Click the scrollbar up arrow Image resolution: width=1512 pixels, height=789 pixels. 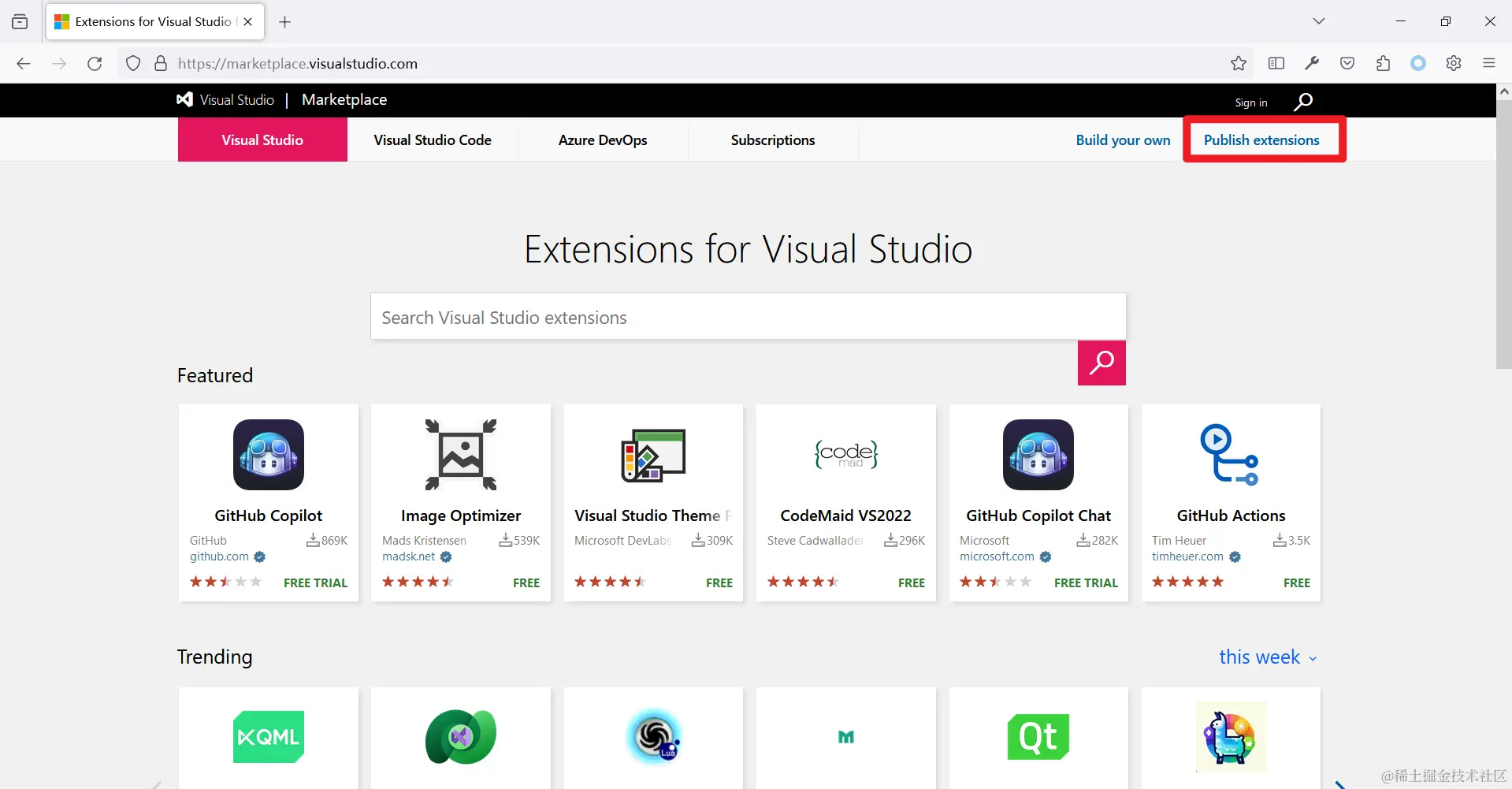click(x=1504, y=91)
